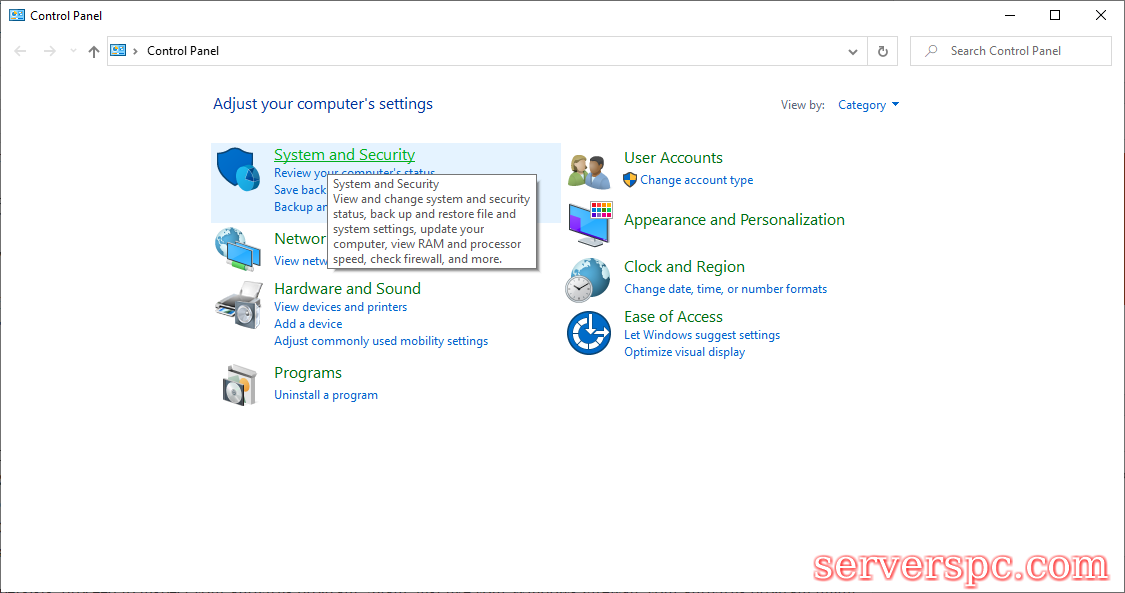Refresh the Control Panel address bar
1125x593 pixels.
(882, 51)
